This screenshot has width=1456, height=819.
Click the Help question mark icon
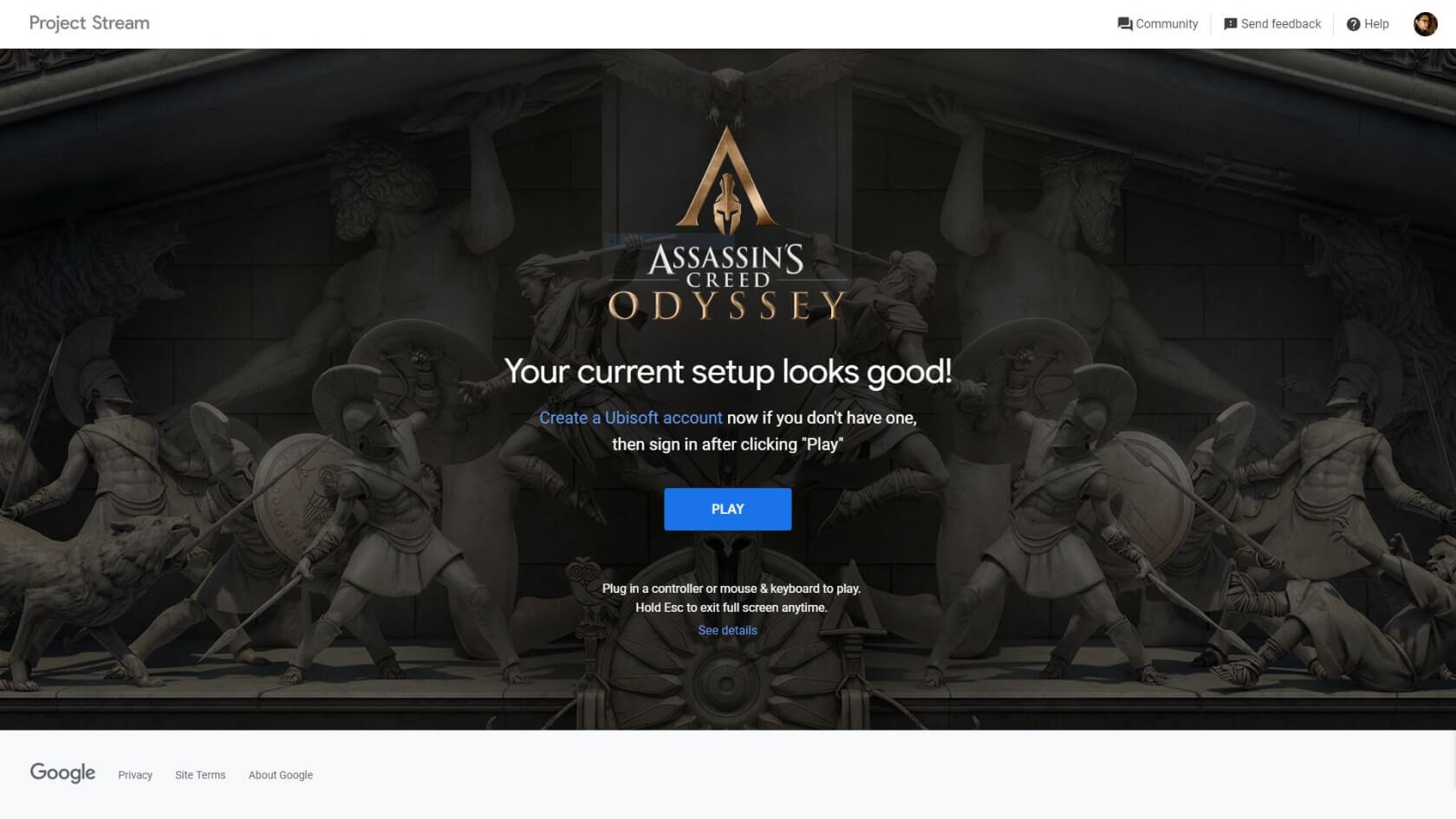coord(1353,24)
